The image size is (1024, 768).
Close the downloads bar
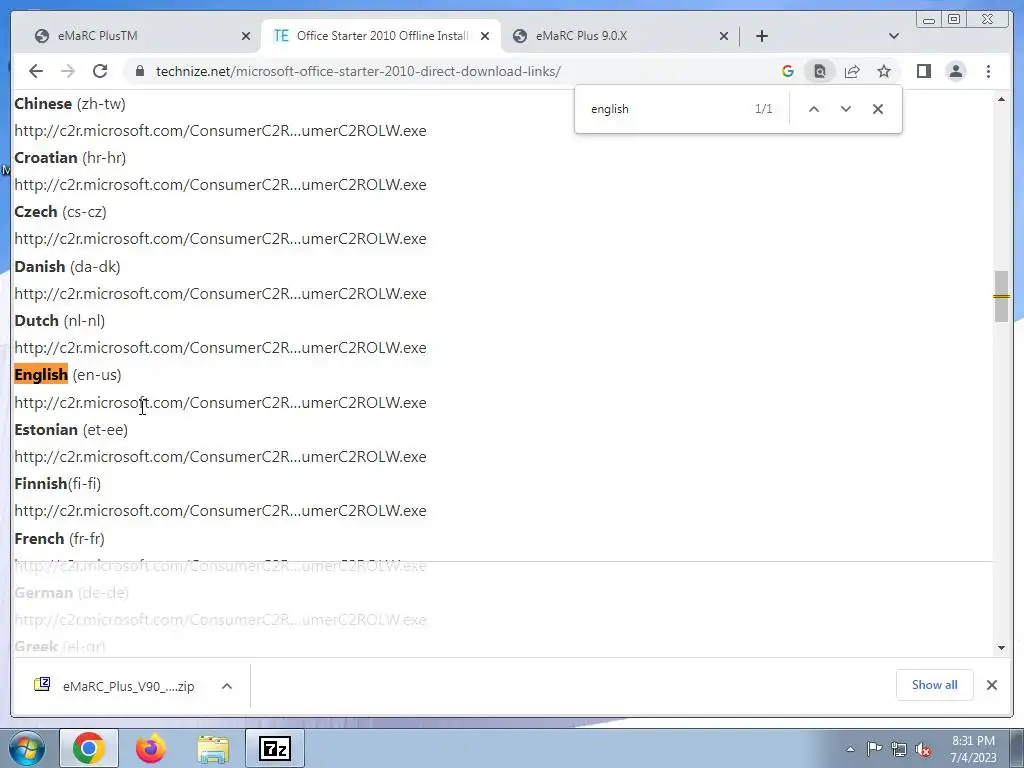point(992,685)
